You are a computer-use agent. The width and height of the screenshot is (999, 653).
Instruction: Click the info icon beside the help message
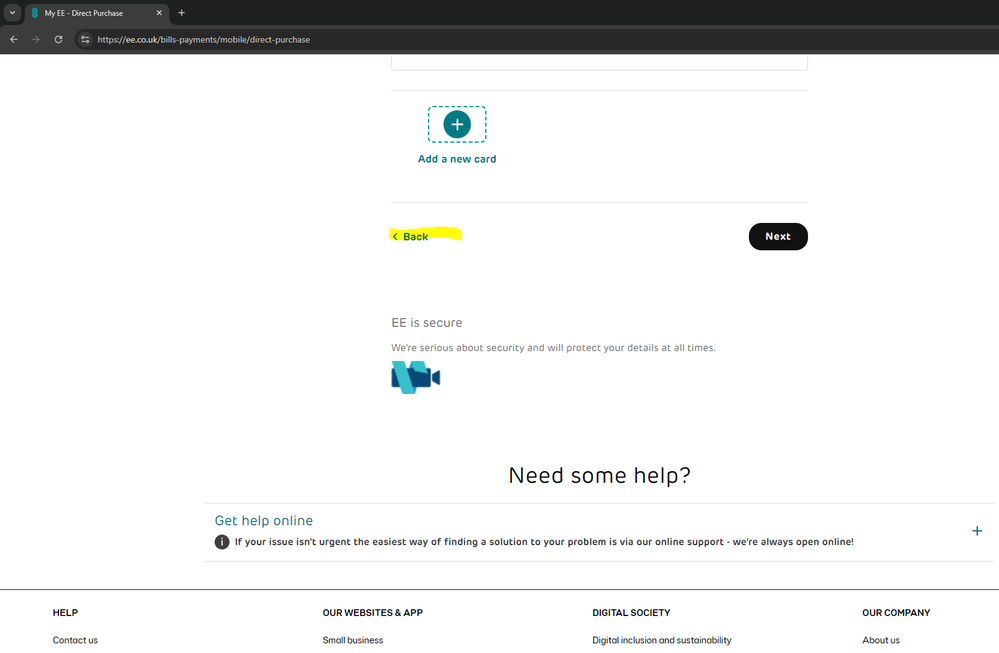tap(222, 542)
